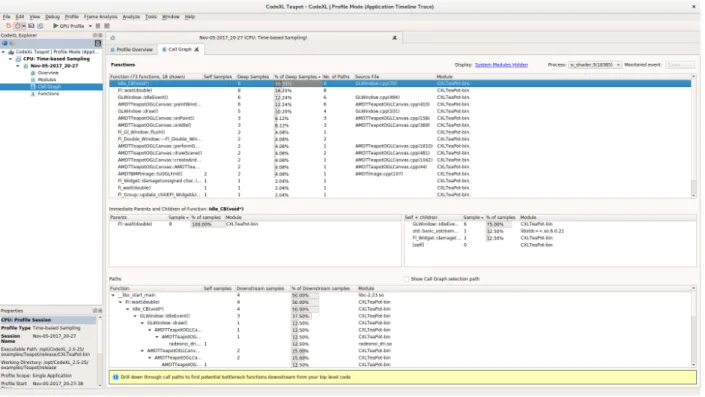Viewport: 705px width, 397px height.
Task: Collapse the CPU: Time-based Sampling node
Action: pos(11,59)
